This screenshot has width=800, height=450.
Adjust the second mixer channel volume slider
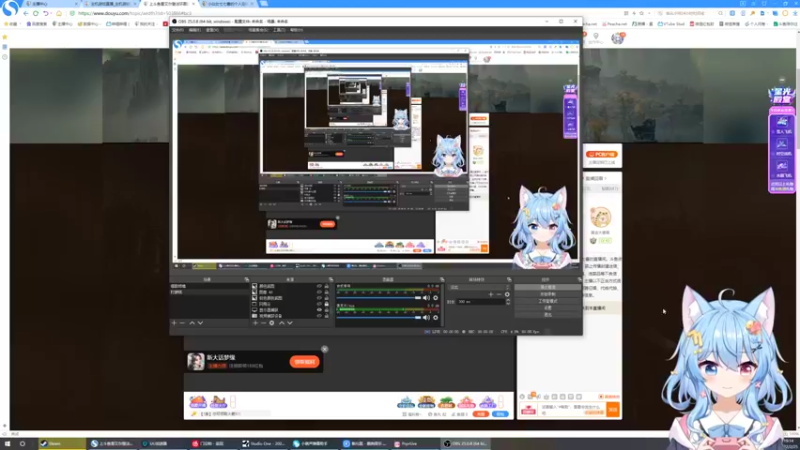(379, 317)
